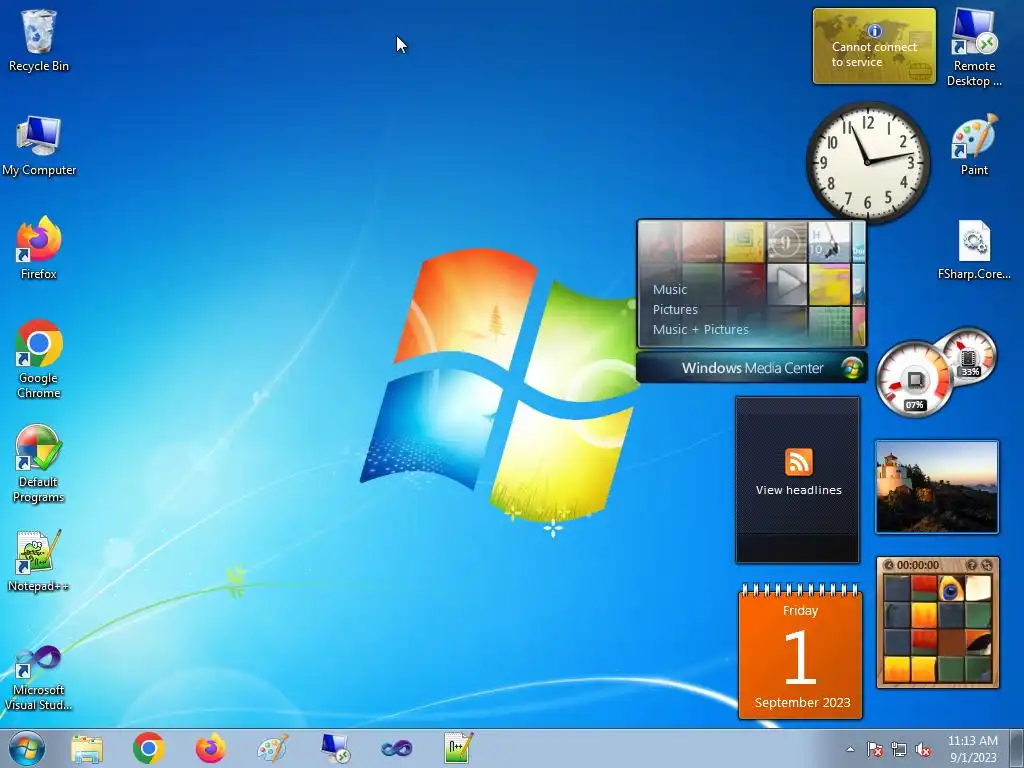Open Remote Desktop from the taskbar
Image resolution: width=1024 pixels, height=768 pixels.
coord(335,748)
